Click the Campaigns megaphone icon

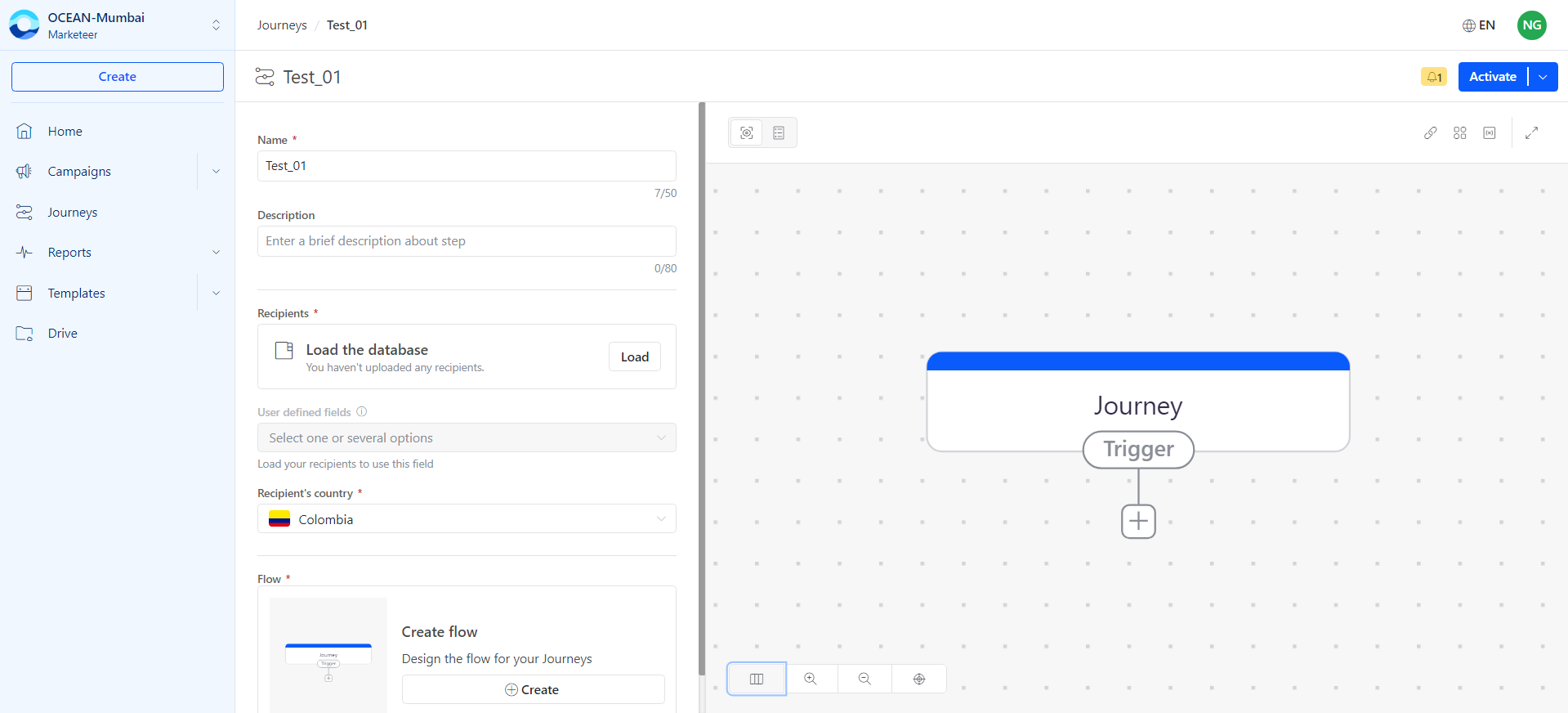pyautogui.click(x=25, y=171)
